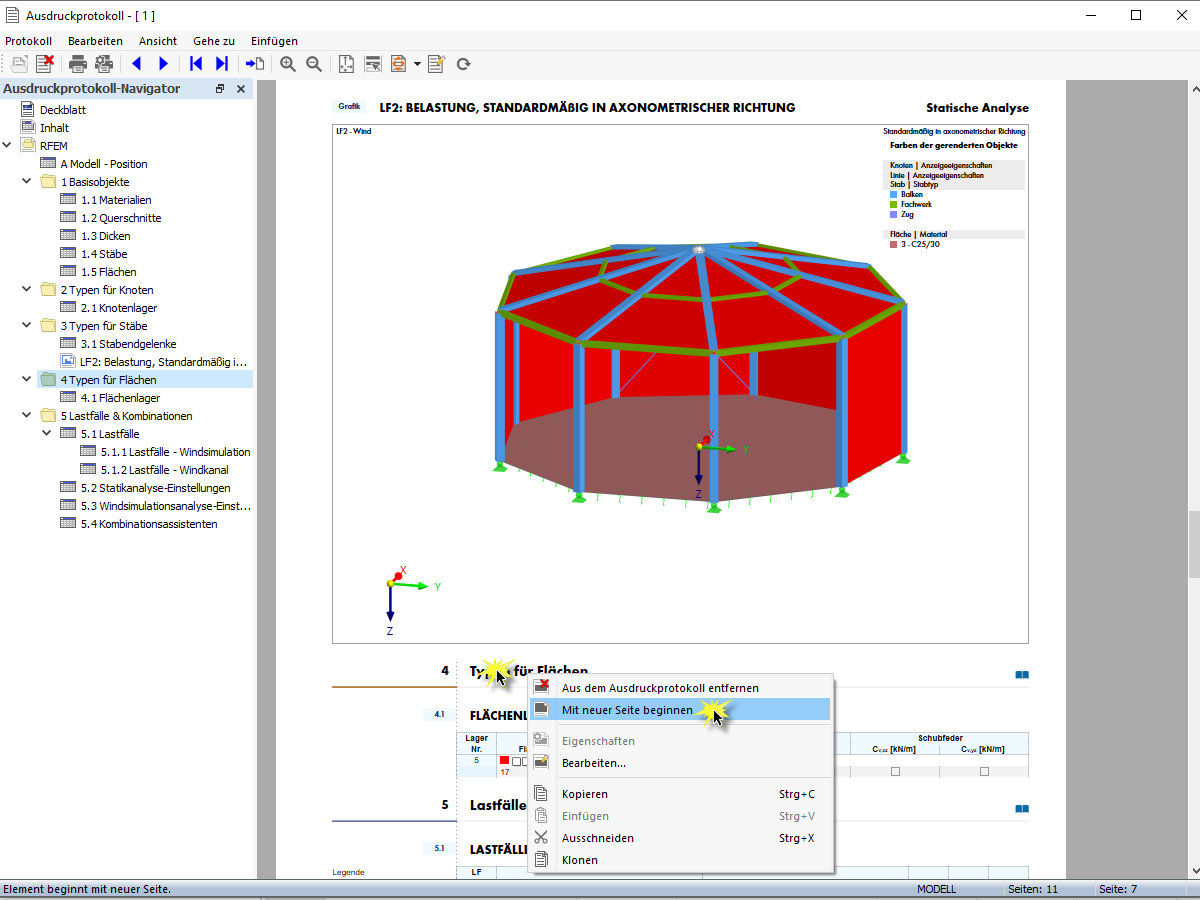Toggle the Cv,xz Schubfeder checkbox in table

click(895, 771)
